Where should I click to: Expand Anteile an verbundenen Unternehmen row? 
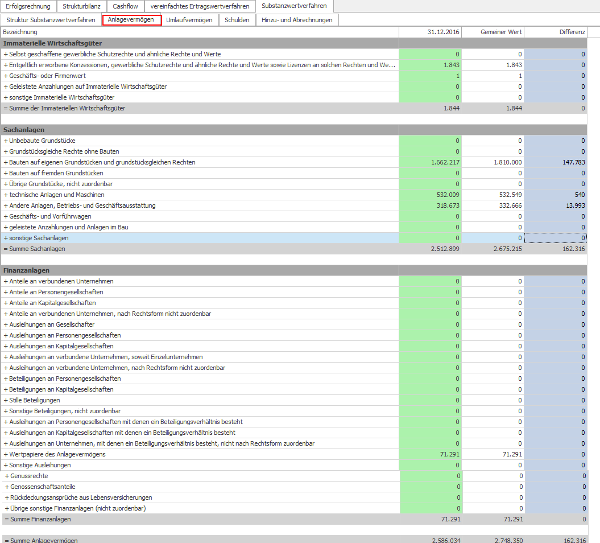click(6, 281)
